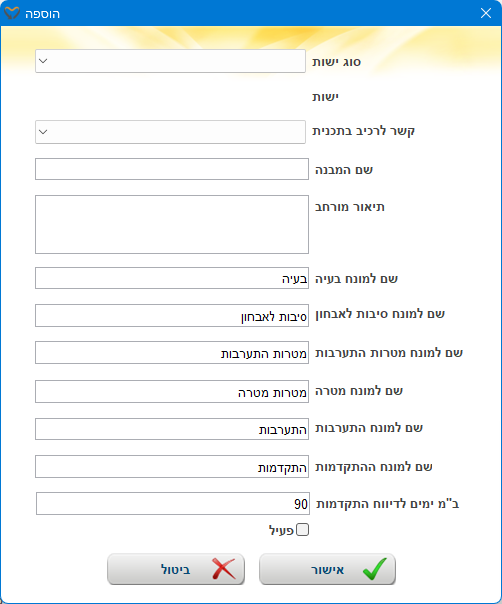The height and width of the screenshot is (604, 502).
Task: Confirm with the אישור button
Action: [x=327, y=569]
